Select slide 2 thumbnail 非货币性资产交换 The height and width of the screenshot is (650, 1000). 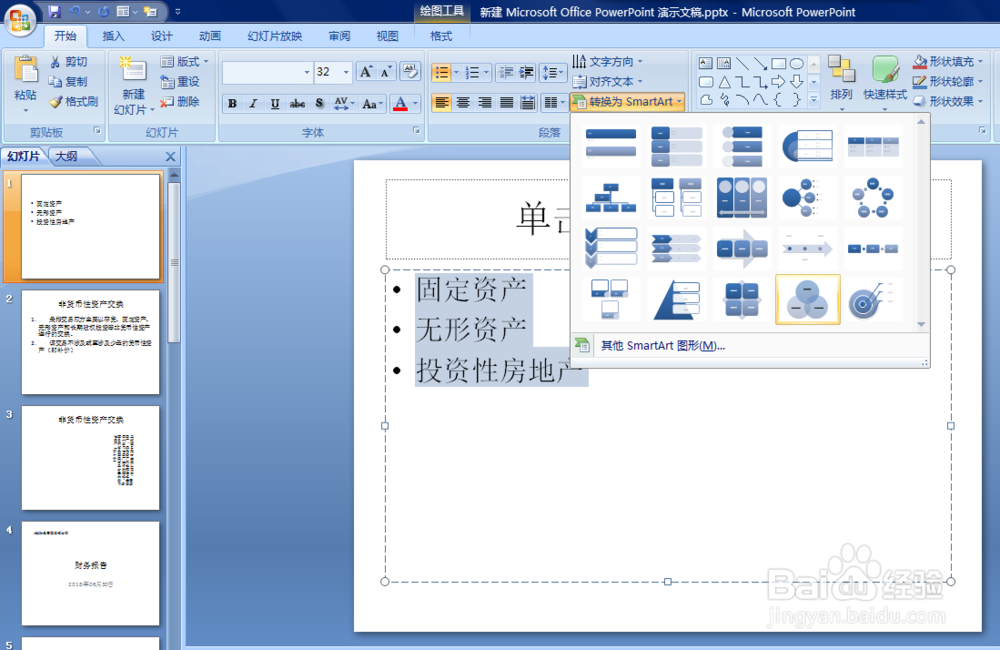point(91,343)
